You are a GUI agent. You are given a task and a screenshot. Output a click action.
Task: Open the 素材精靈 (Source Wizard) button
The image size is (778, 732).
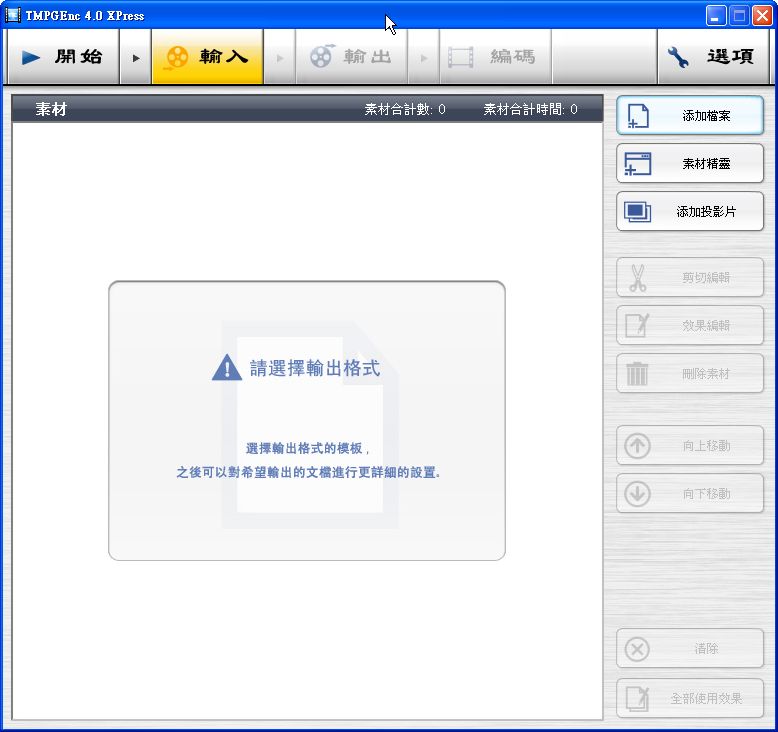coord(690,163)
